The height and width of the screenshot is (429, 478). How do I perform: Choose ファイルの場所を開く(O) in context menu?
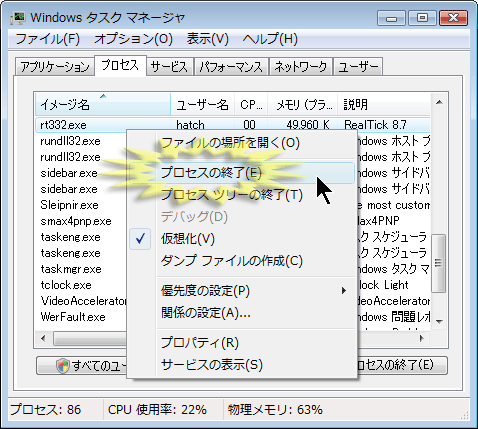coord(242,143)
